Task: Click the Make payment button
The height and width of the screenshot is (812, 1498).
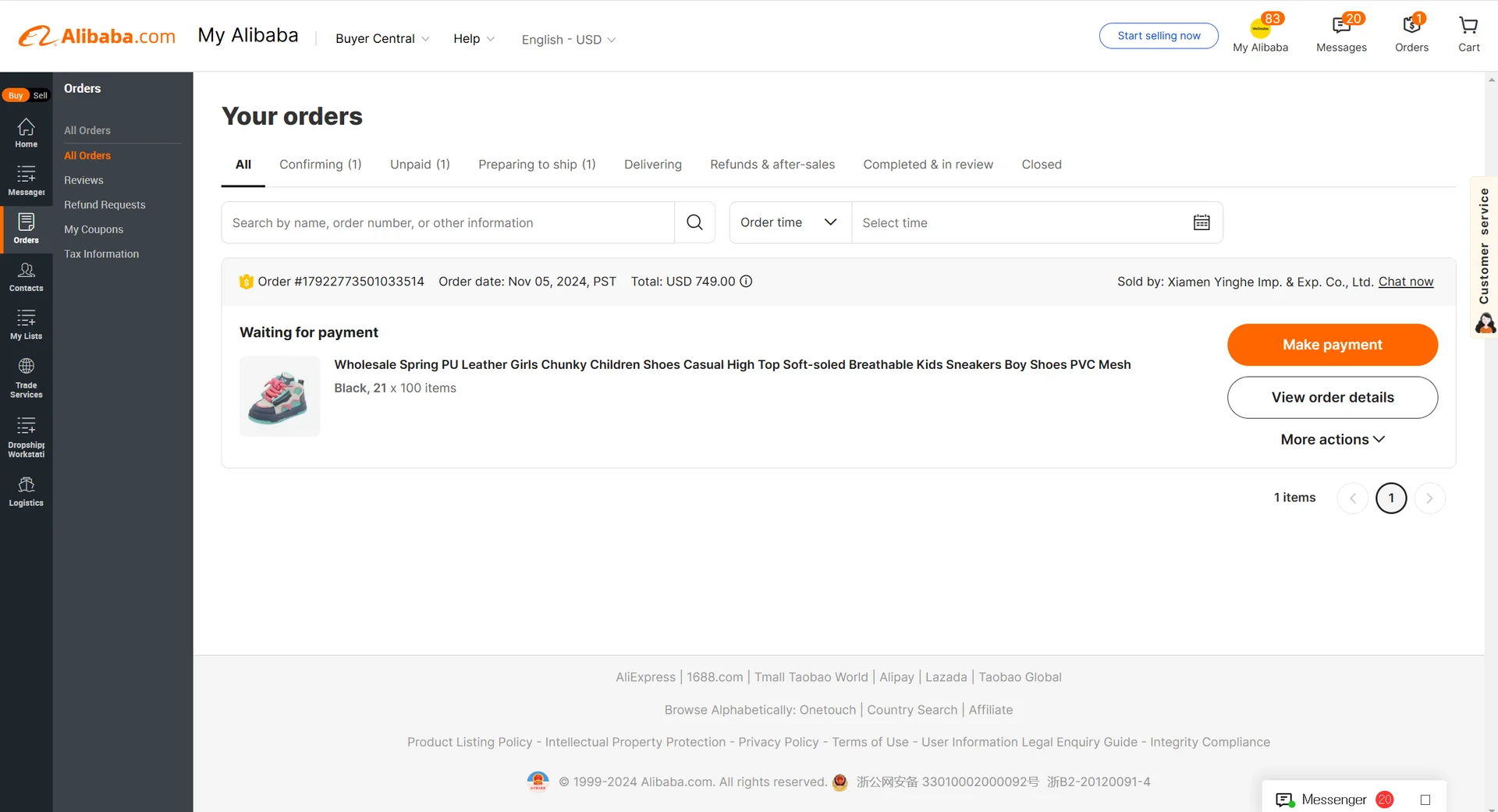Action: coord(1332,345)
